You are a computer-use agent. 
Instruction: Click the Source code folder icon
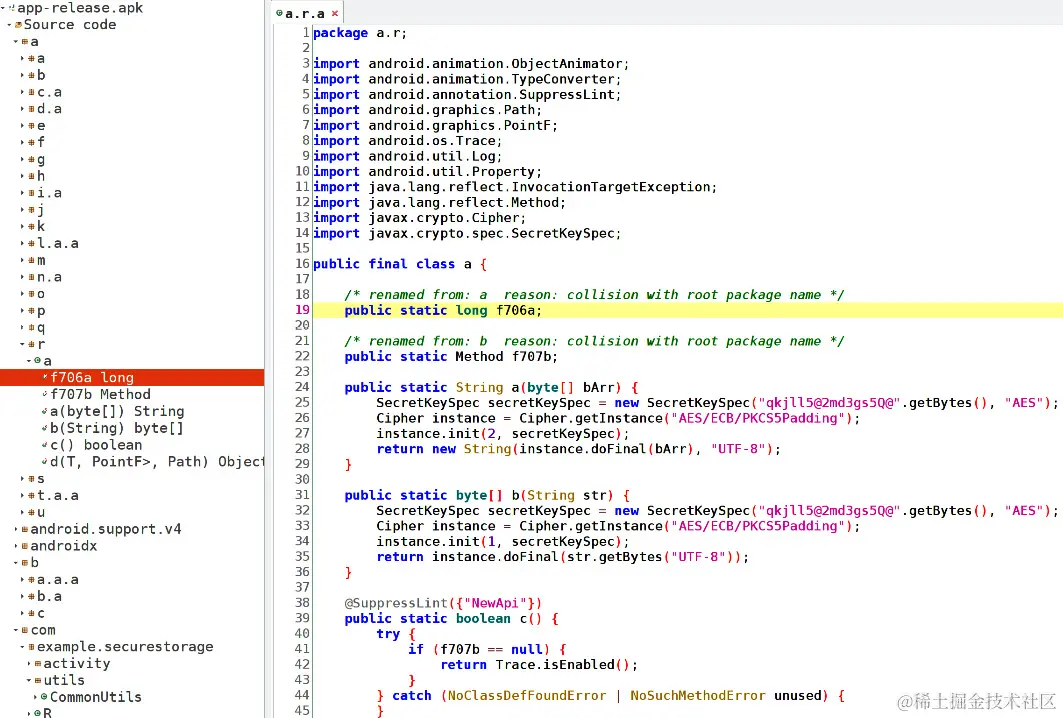point(18,24)
